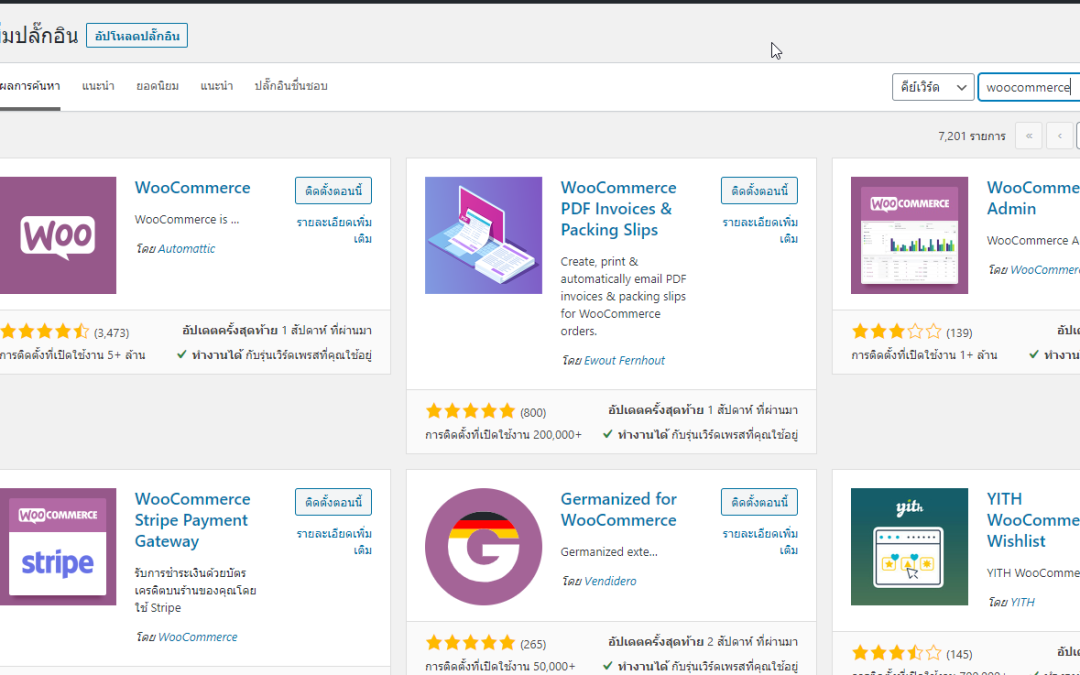Go to first page pagination button

(x=1028, y=136)
